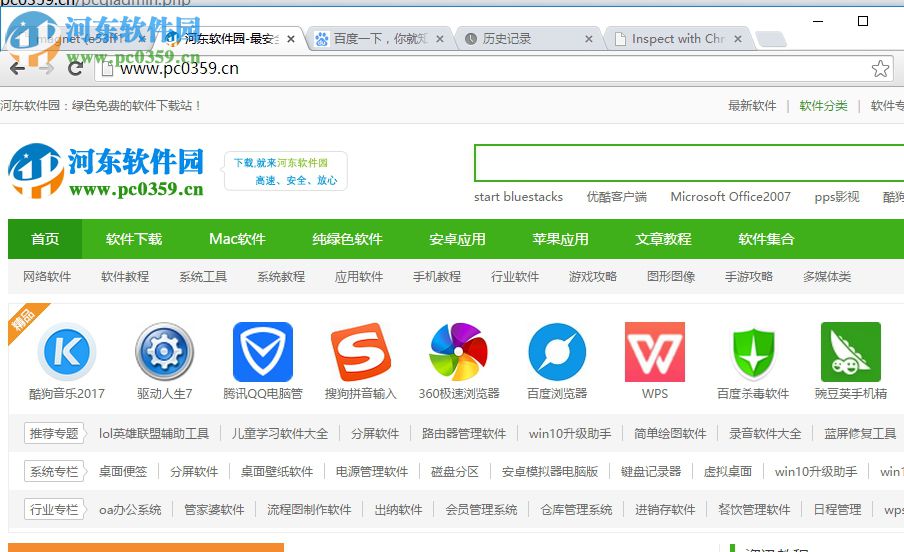Open the lol英雄联盟辅助工具 topic

point(154,433)
